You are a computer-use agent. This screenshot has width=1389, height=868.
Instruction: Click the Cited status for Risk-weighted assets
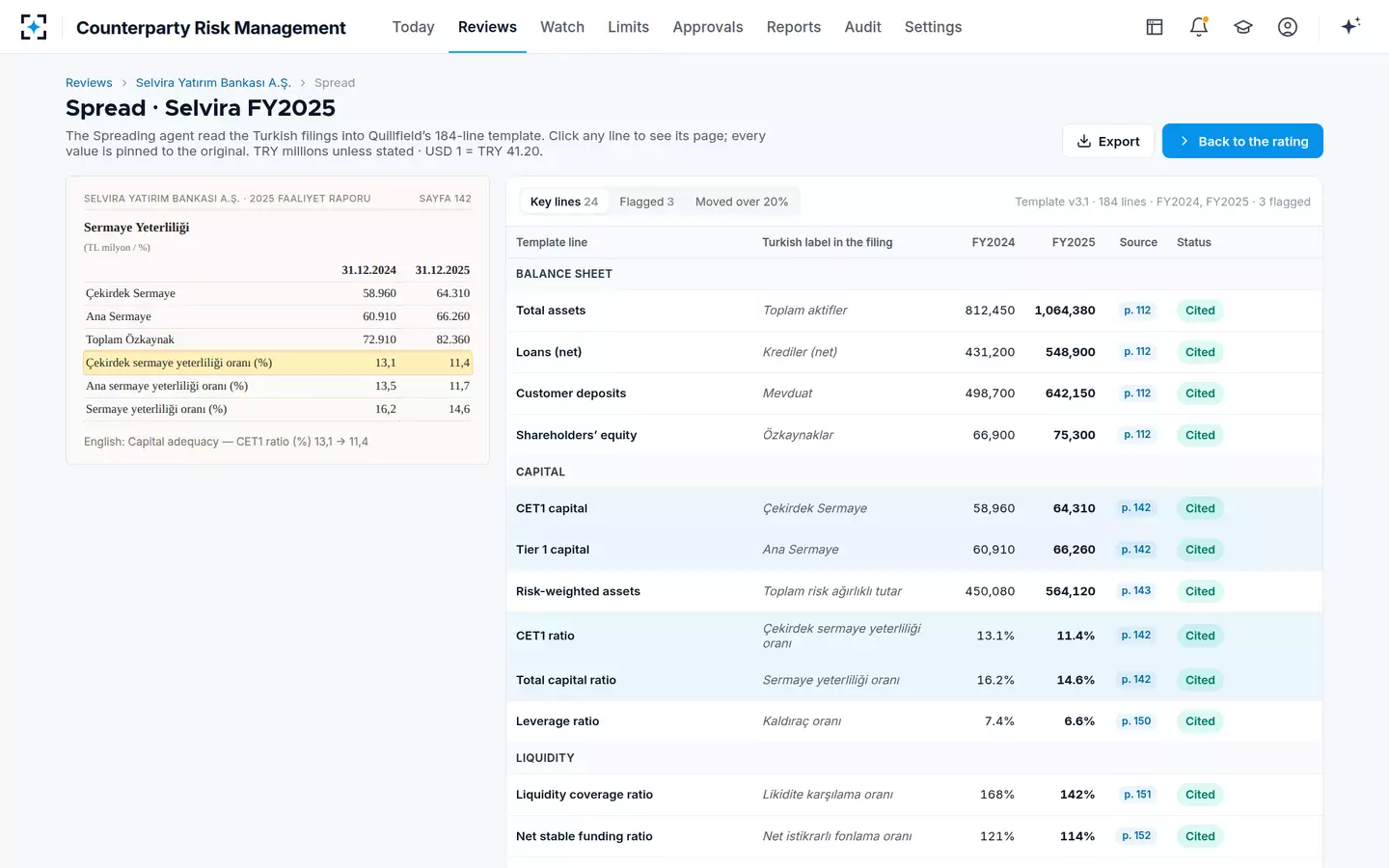click(1200, 591)
